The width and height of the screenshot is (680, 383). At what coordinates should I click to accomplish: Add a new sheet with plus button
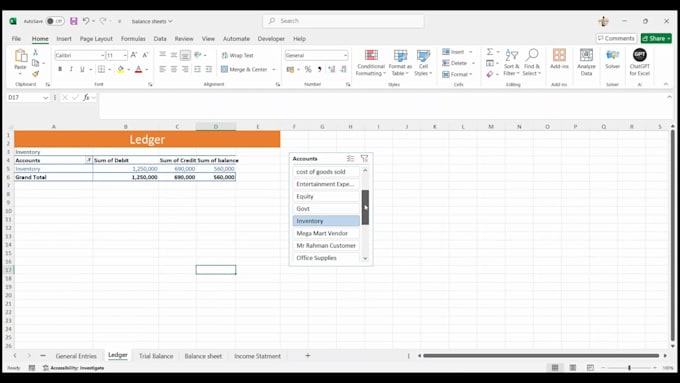pyautogui.click(x=307, y=356)
